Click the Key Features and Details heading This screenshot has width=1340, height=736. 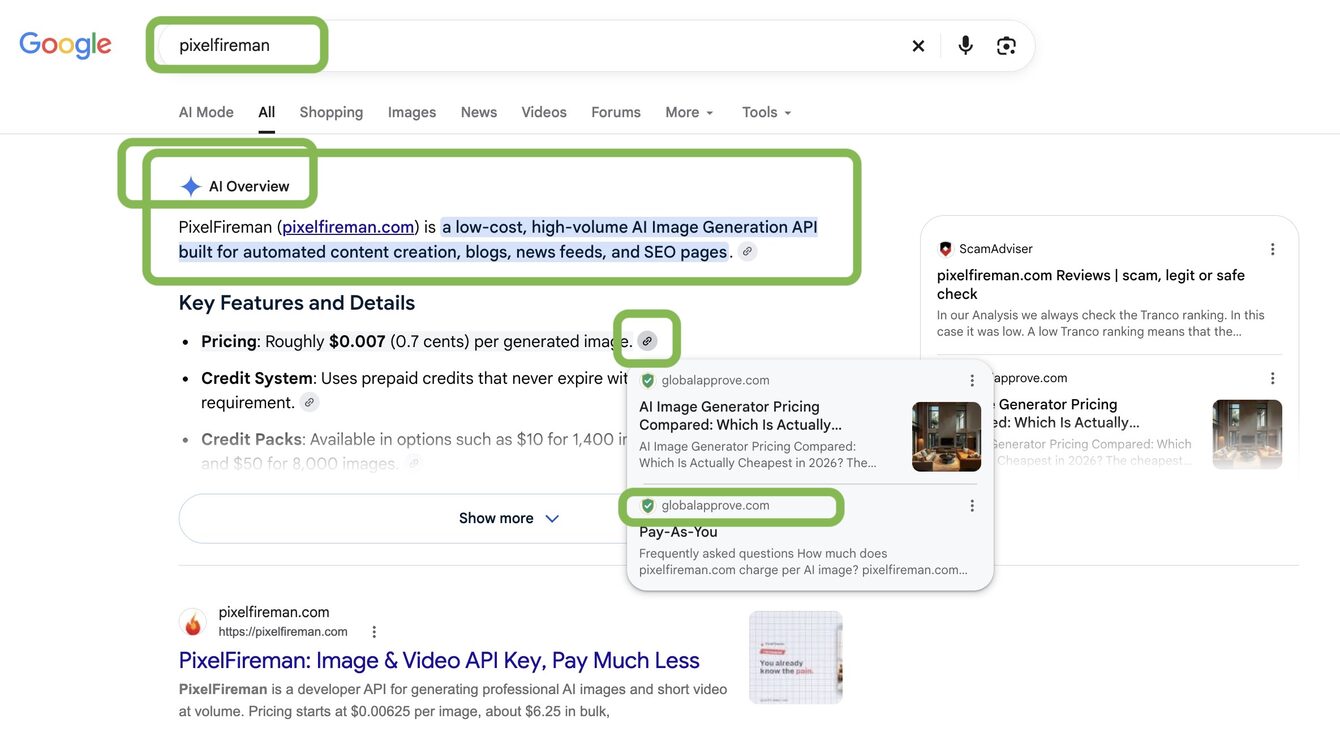click(x=297, y=303)
